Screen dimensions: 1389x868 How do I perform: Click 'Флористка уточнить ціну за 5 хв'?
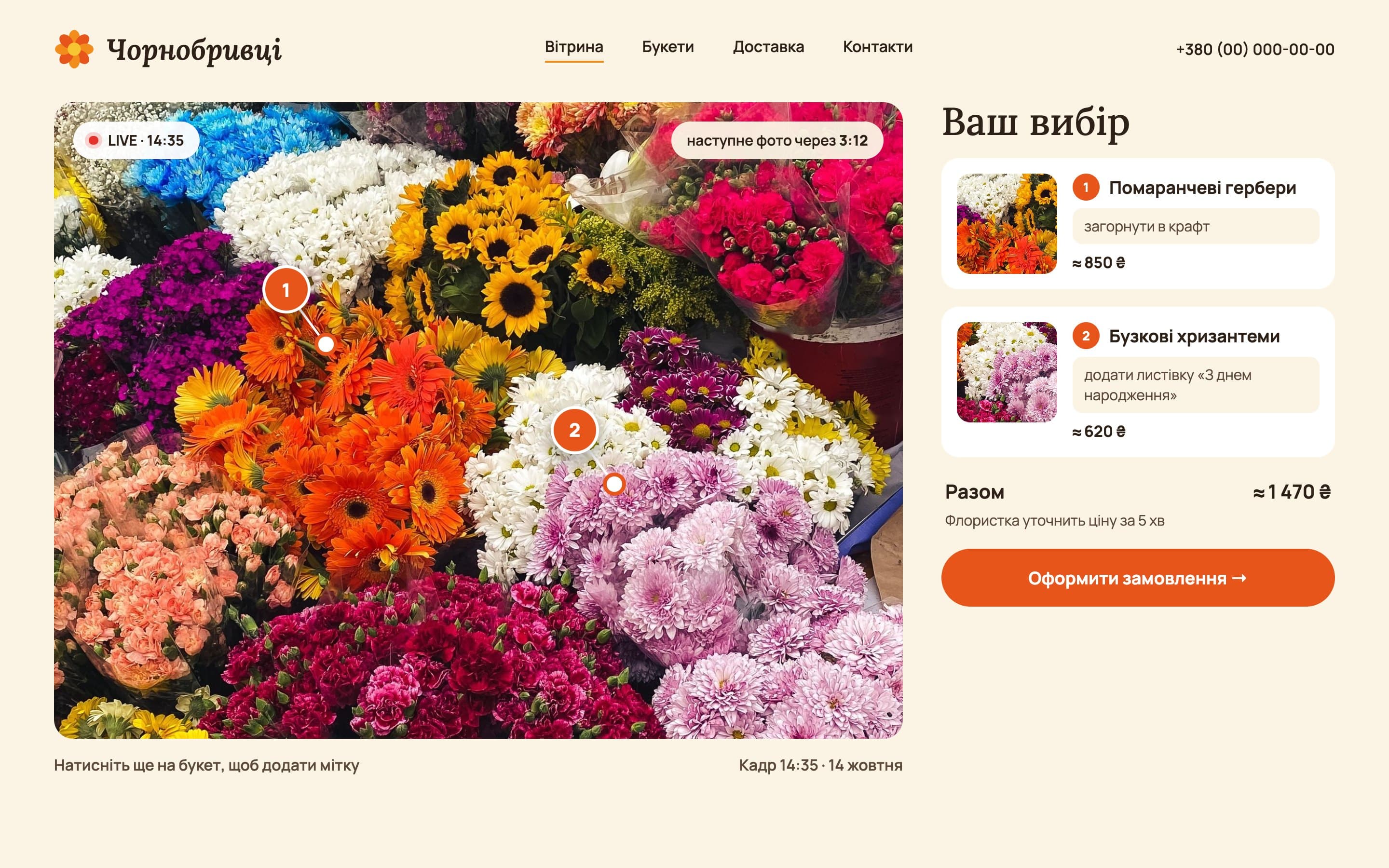coord(1054,521)
